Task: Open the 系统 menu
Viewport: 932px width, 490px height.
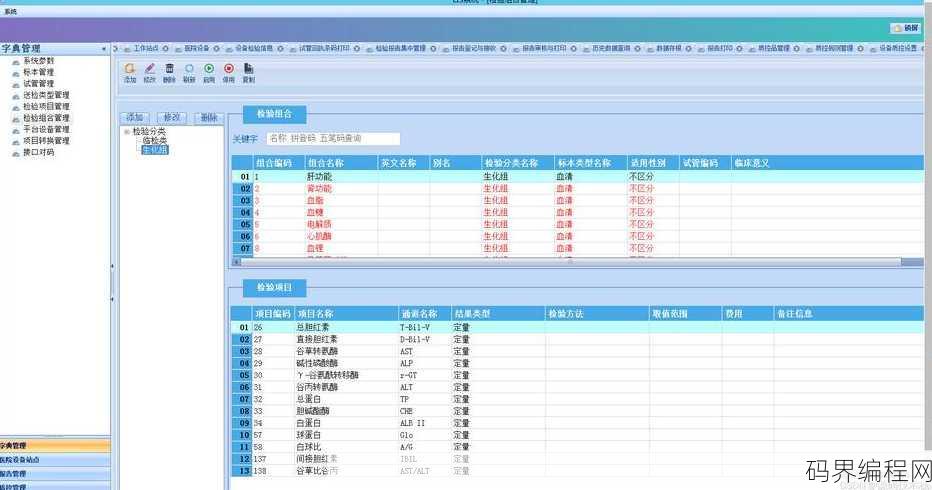Action: pos(10,11)
